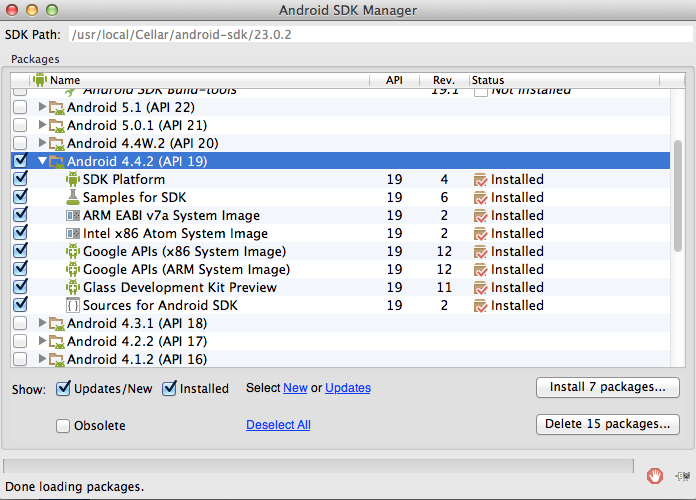Click the Android 4.4W.2 (API 20) folder icon
This screenshot has width=696, height=500.
[x=57, y=144]
